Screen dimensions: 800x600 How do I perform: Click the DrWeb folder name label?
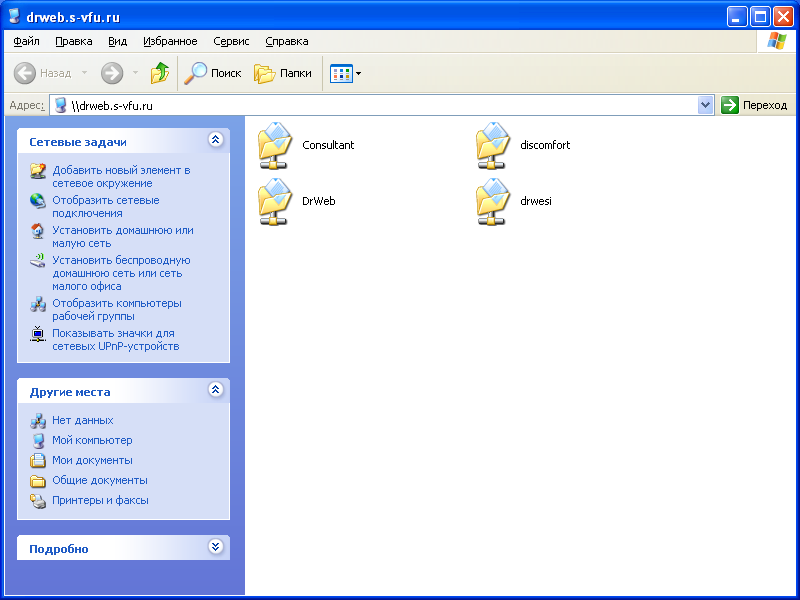point(319,202)
